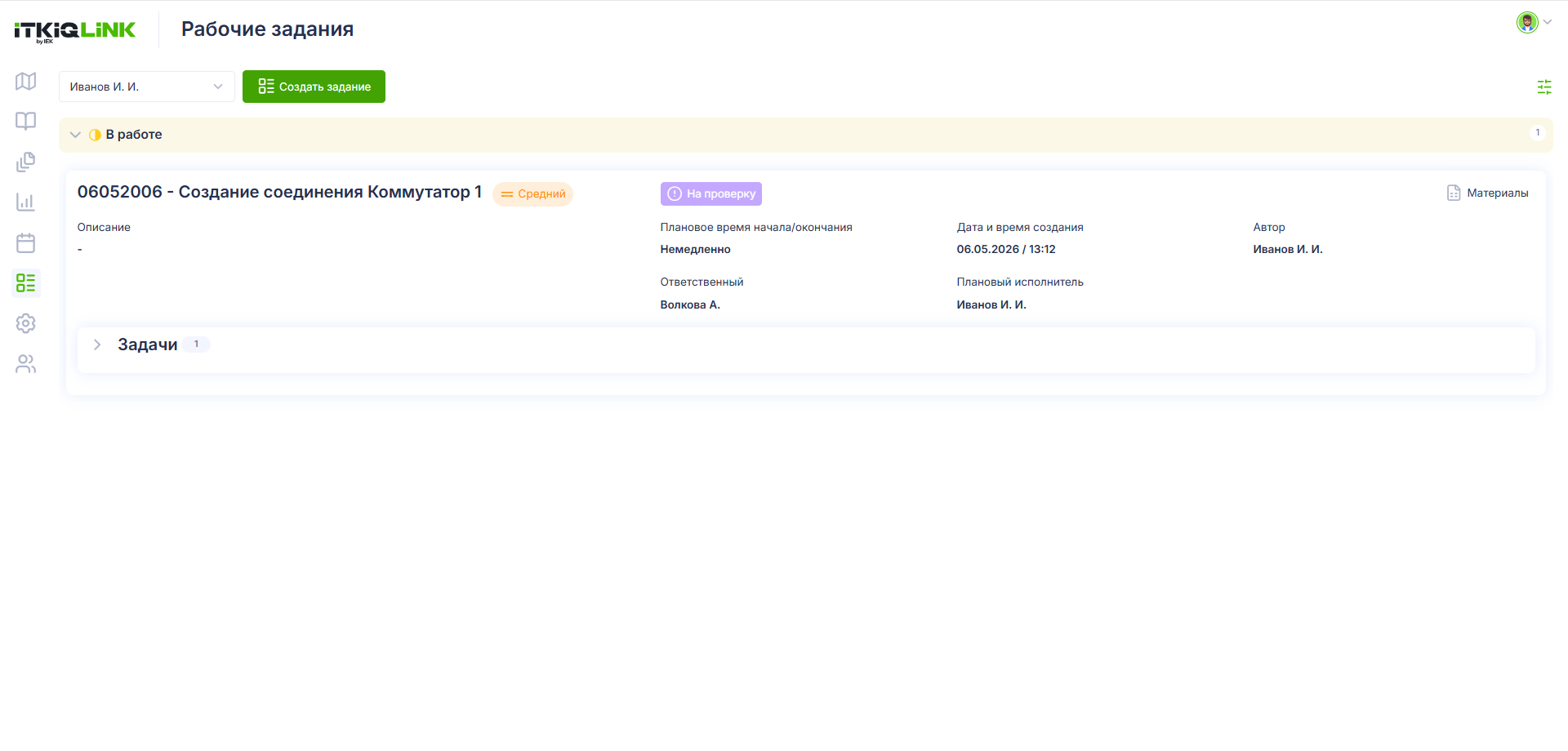The height and width of the screenshot is (751, 1568).
Task: Open the users sidebar icon
Action: tap(26, 364)
